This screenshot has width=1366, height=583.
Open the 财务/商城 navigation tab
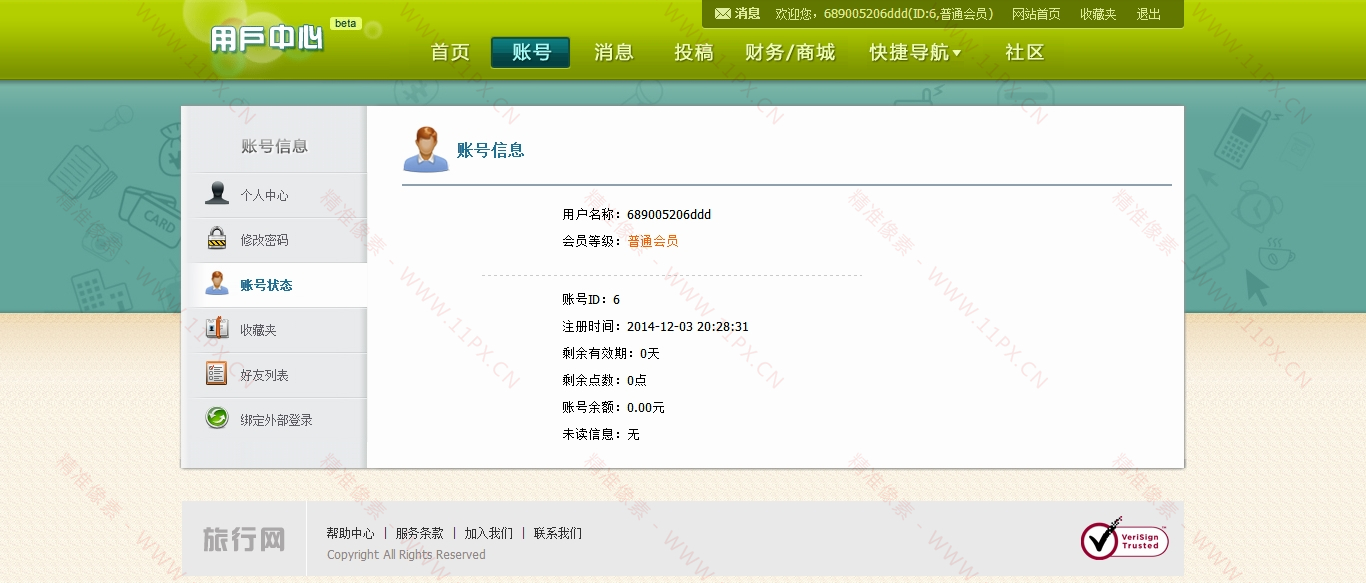click(790, 52)
